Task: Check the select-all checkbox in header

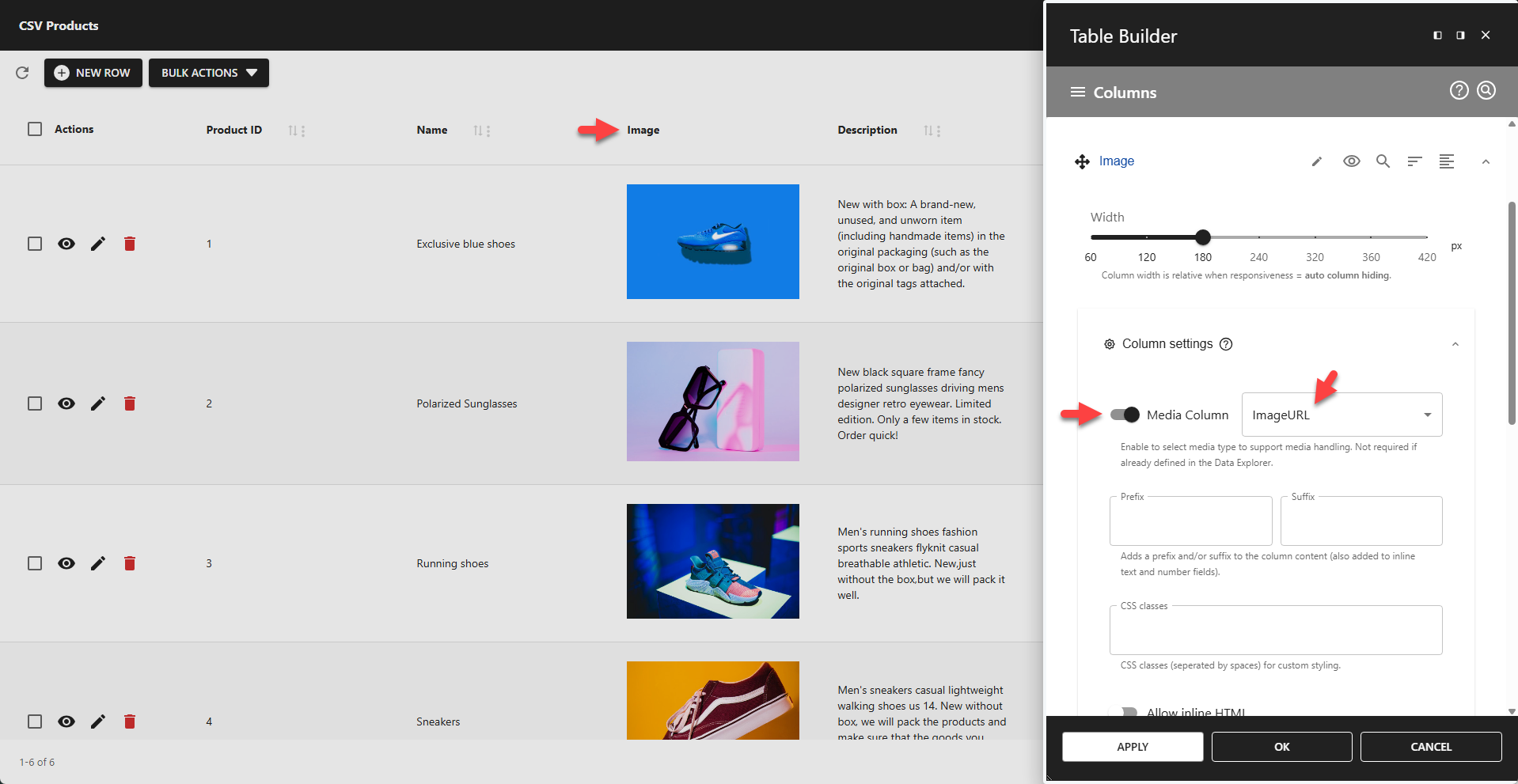Action: coord(35,129)
